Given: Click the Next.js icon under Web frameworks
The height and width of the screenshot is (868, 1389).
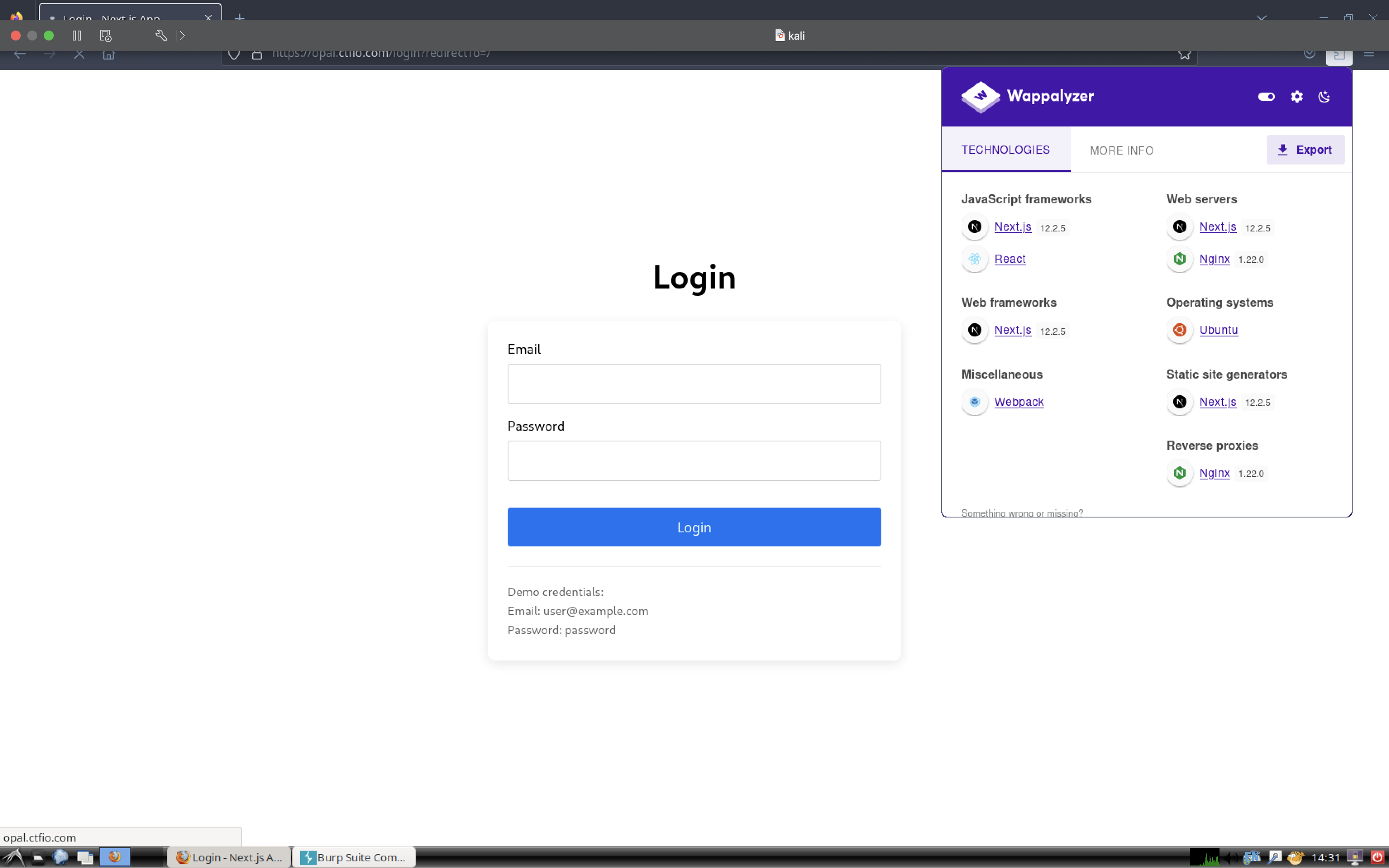Looking at the screenshot, I should (975, 330).
